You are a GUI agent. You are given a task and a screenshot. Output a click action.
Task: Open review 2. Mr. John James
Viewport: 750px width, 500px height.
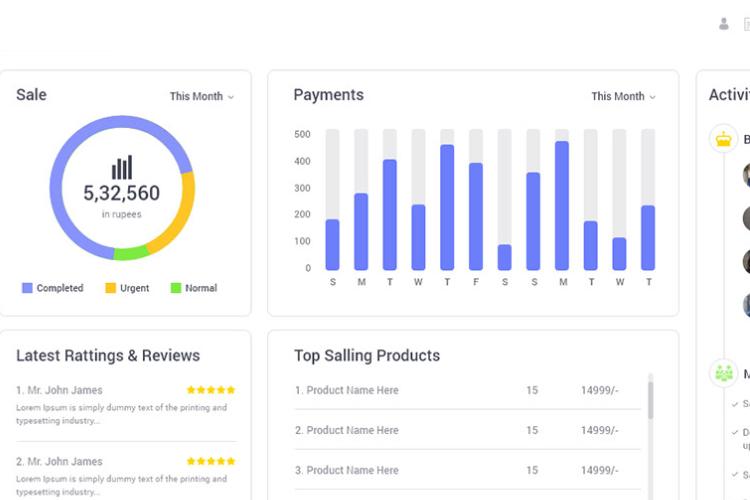(59, 461)
